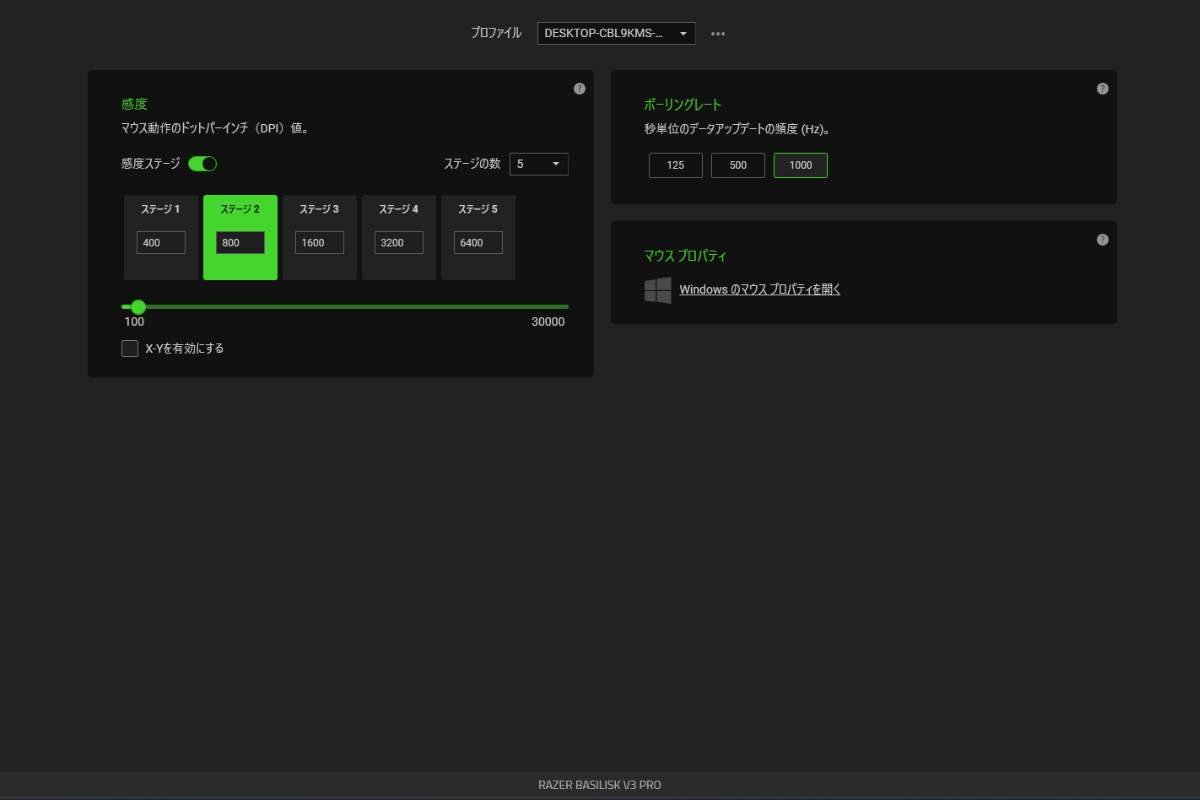Open help for the ポーリングレート panel

1102,88
